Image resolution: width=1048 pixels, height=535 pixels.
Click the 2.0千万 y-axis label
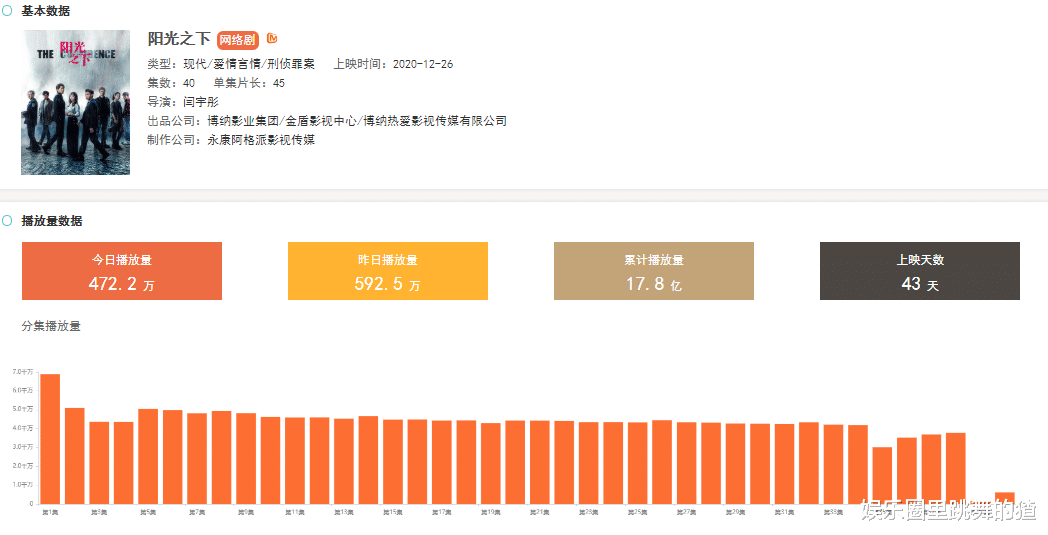click(x=22, y=465)
